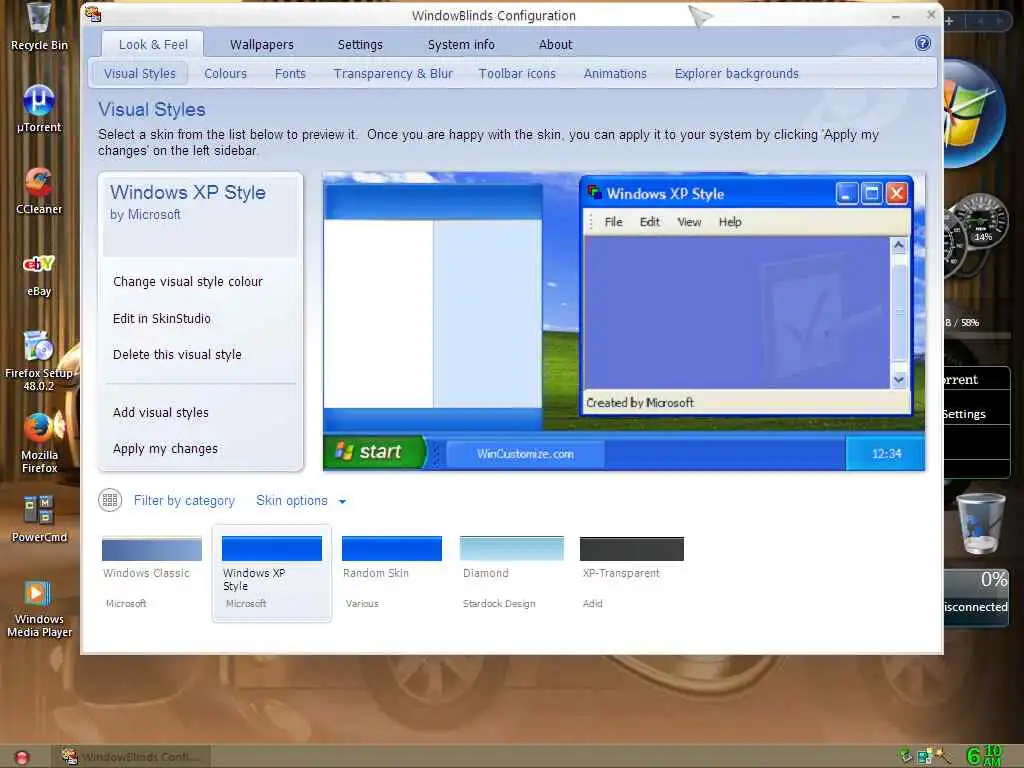Click the red start orb in taskbar
The image size is (1024, 768).
[x=22, y=757]
